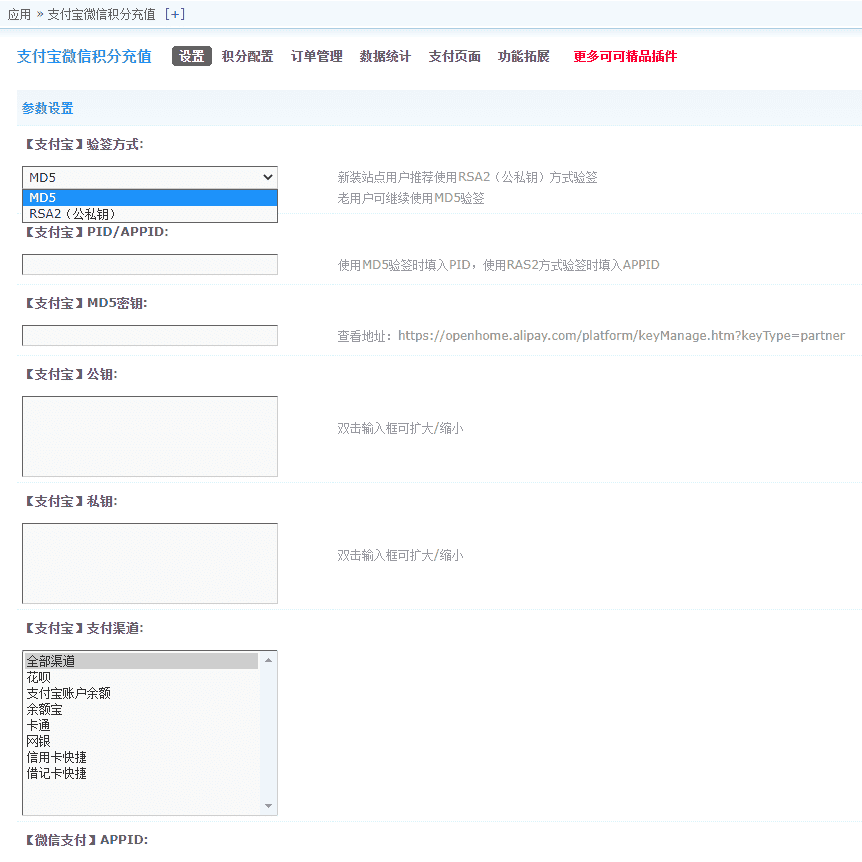The image size is (862, 862).
Task: Select 信用卡快捷 in the channel list
Action: coord(141,758)
